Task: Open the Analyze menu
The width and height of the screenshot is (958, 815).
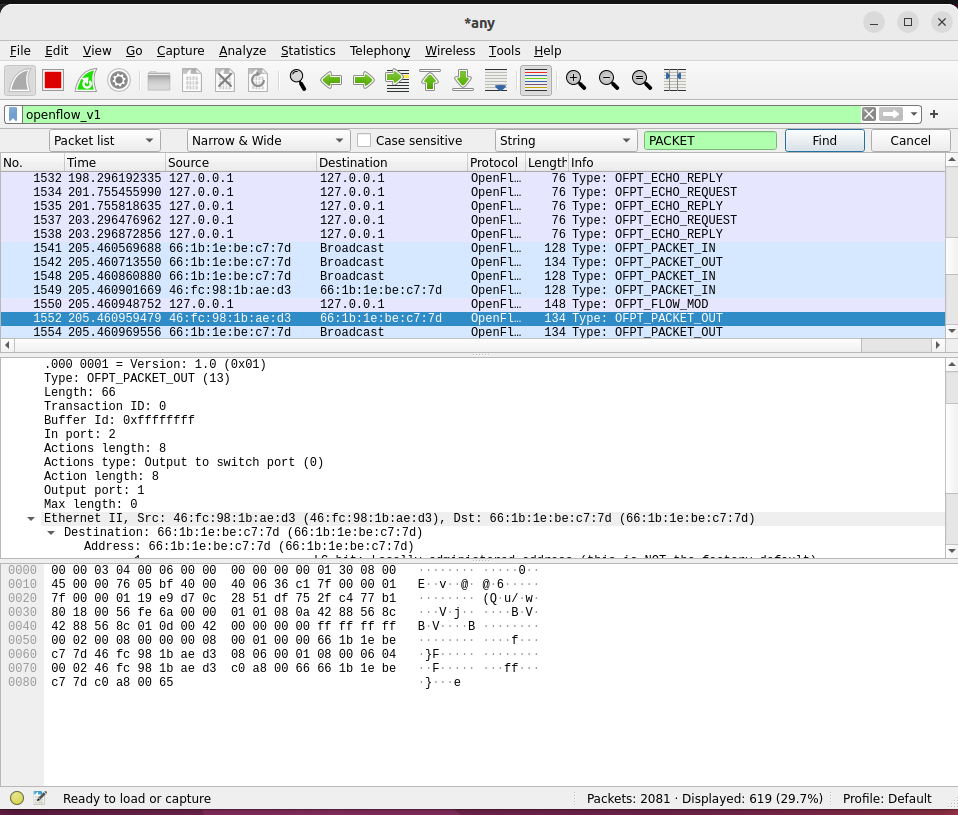Action: click(243, 51)
